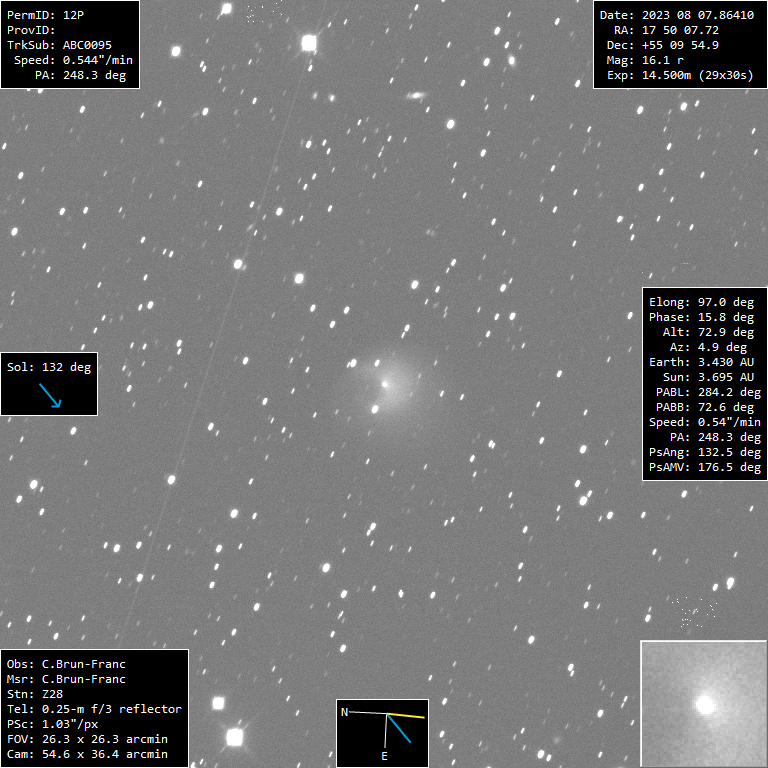
Task: Click the "Sol: 132 deg" label
Action: 49,367
